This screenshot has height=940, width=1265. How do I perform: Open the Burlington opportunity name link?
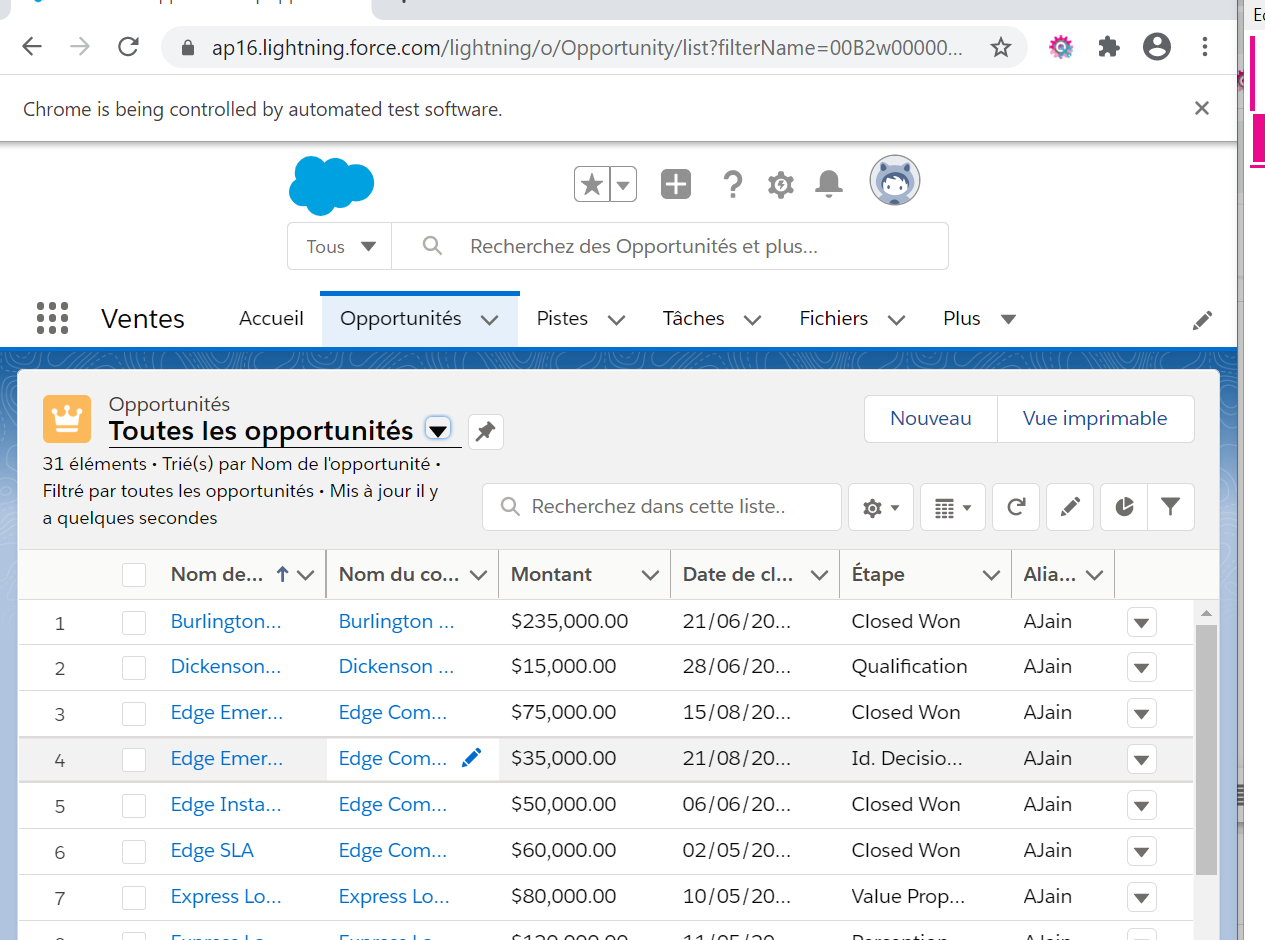[x=226, y=621]
